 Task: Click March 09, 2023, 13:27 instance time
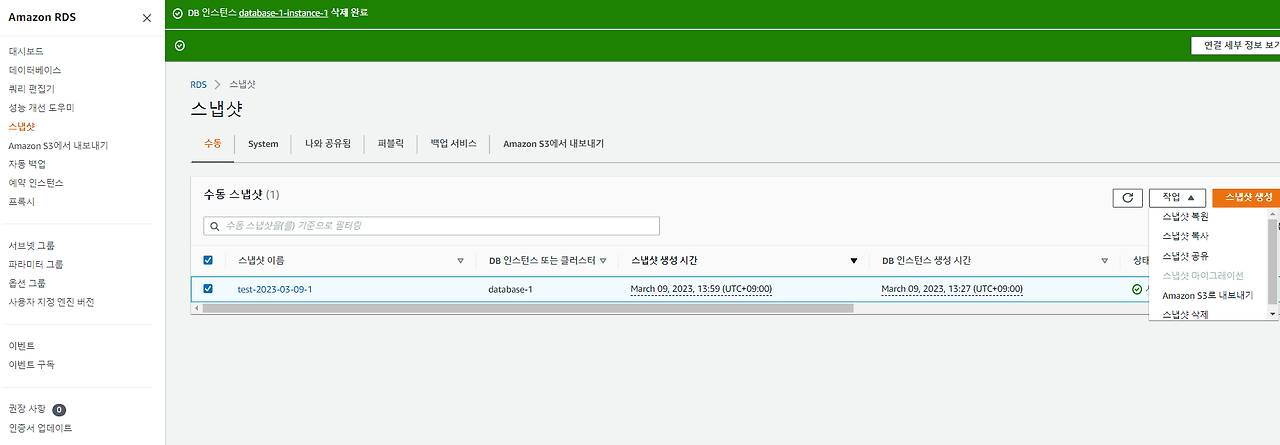point(952,289)
